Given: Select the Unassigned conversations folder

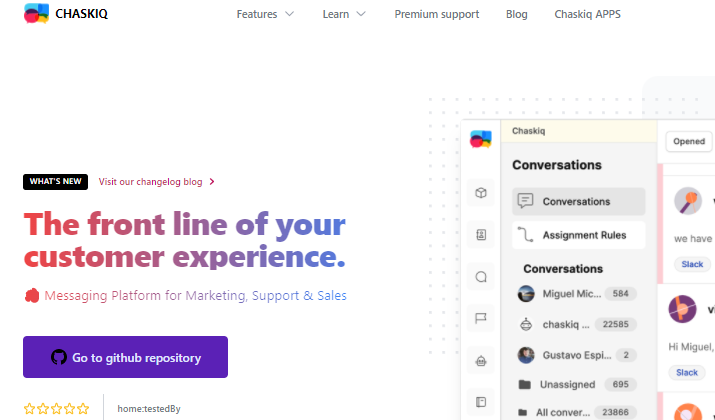Looking at the screenshot, I should tap(577, 384).
